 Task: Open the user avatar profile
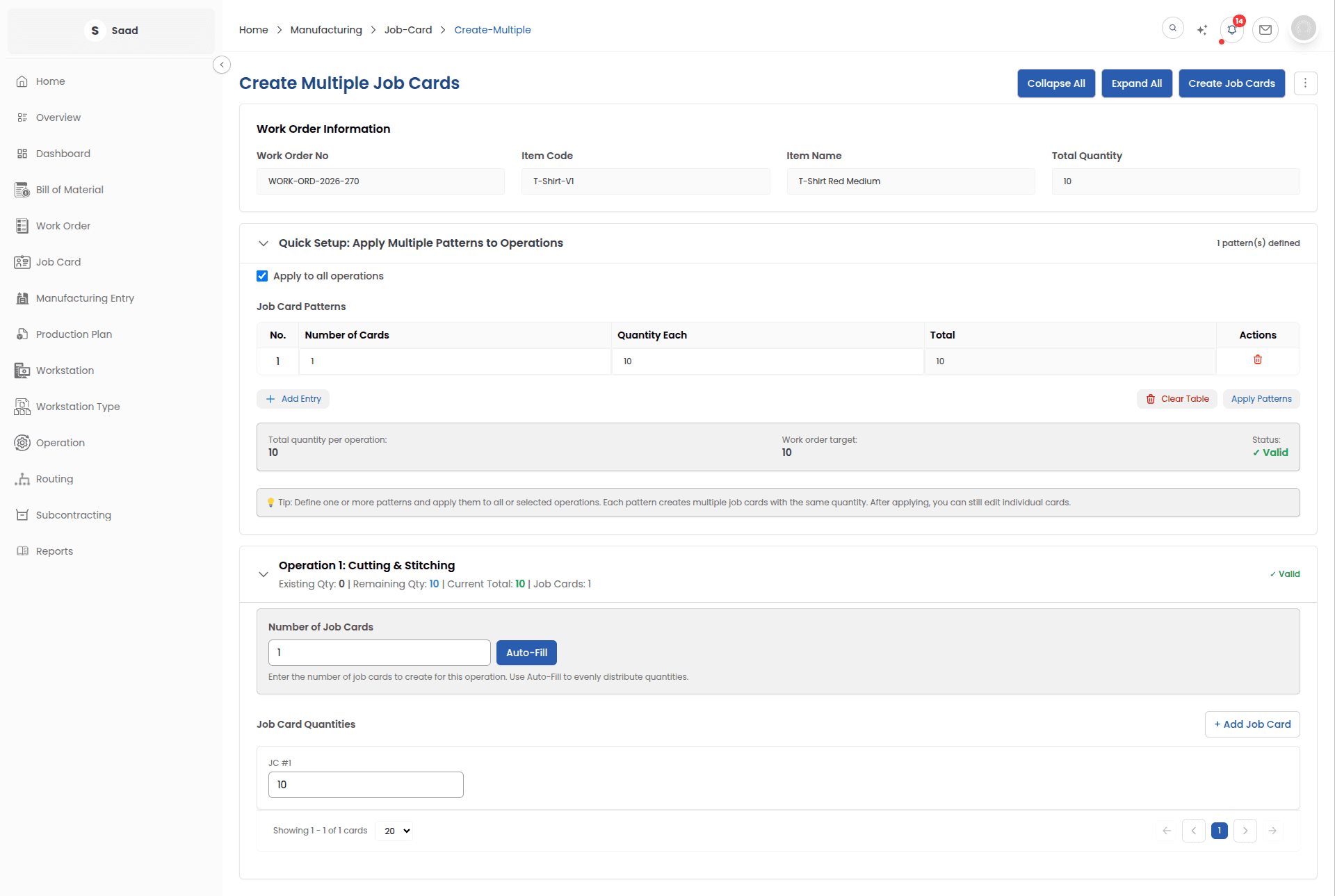[1303, 28]
